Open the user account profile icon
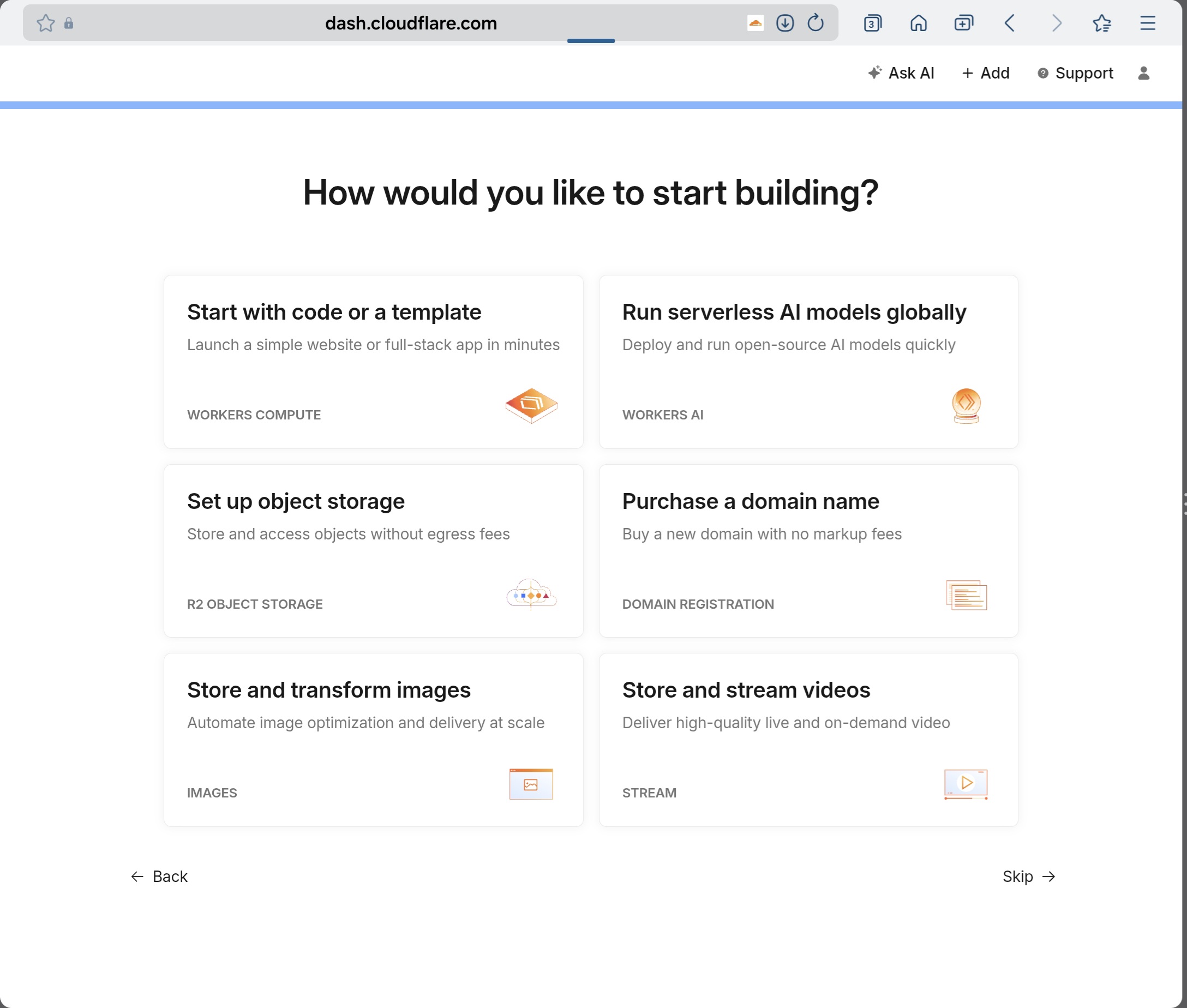 pos(1143,73)
